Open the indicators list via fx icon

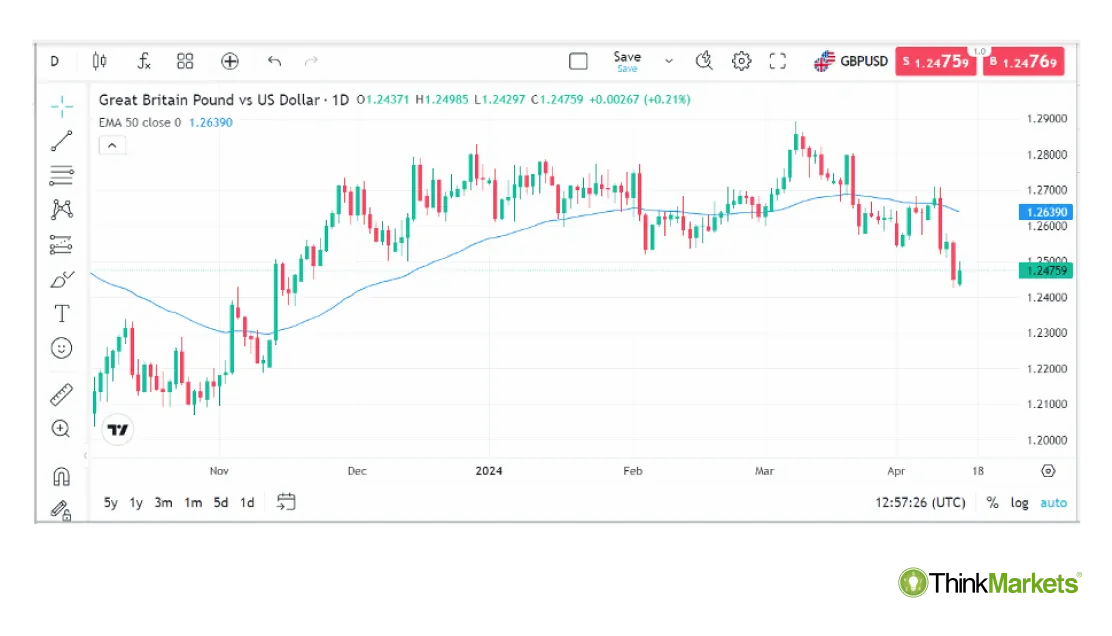coord(143,61)
